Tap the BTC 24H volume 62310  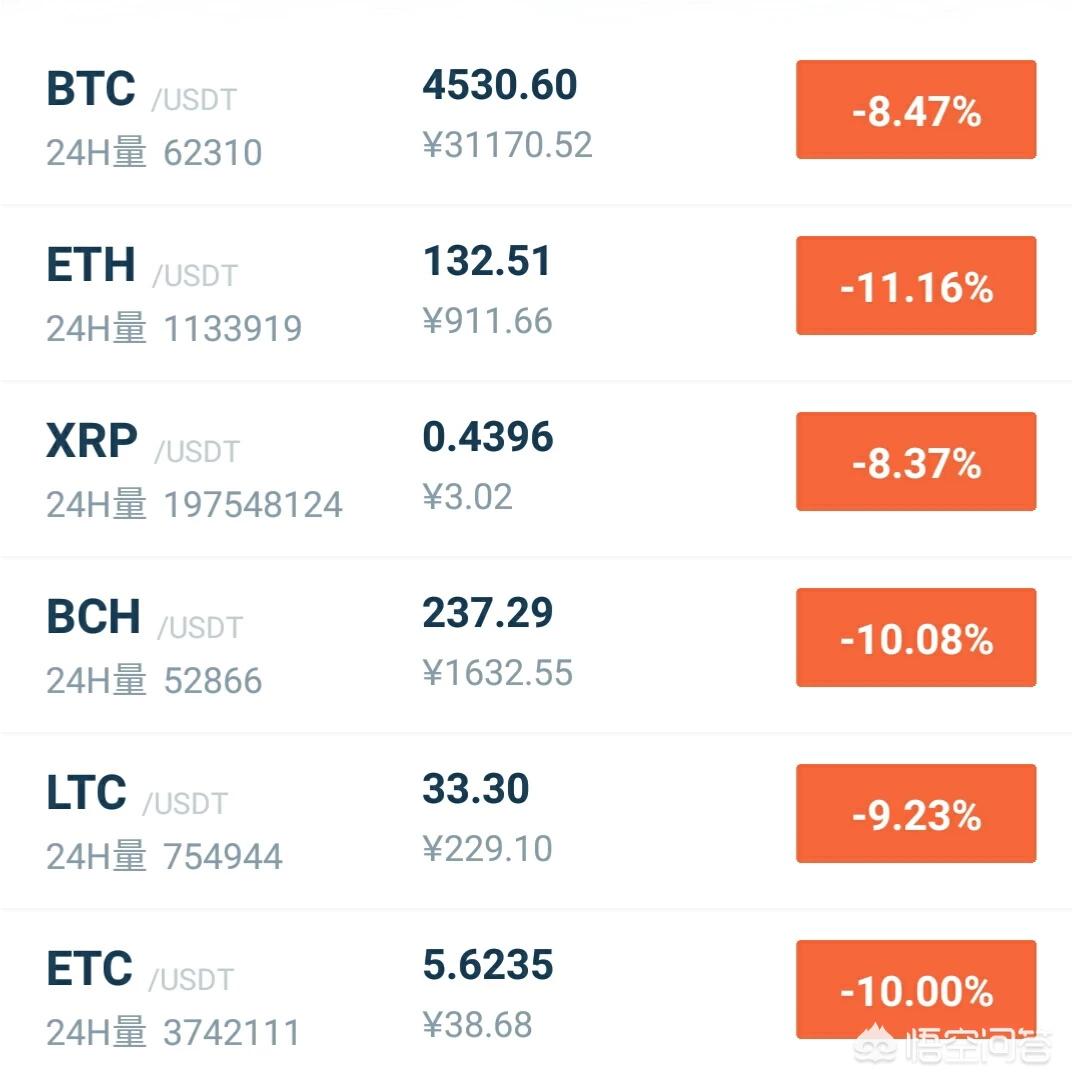tap(212, 153)
